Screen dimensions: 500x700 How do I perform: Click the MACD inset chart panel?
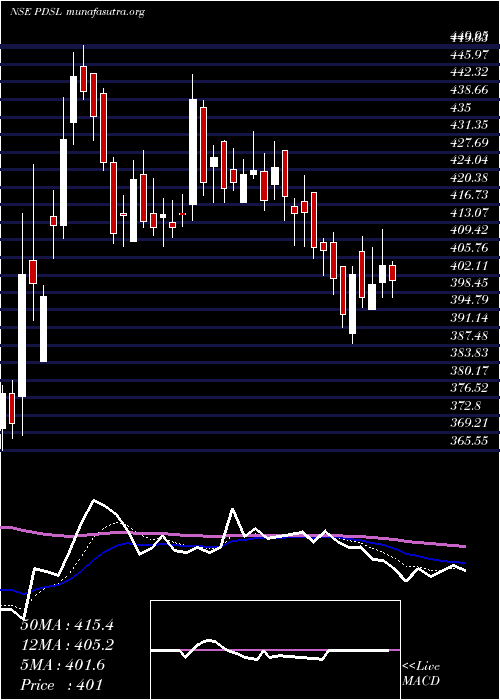coord(275,650)
